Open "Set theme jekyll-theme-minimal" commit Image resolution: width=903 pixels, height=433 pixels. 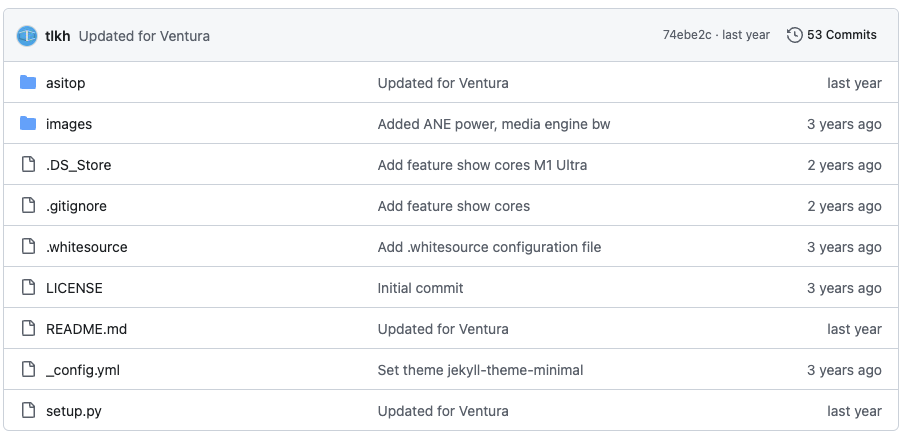480,370
